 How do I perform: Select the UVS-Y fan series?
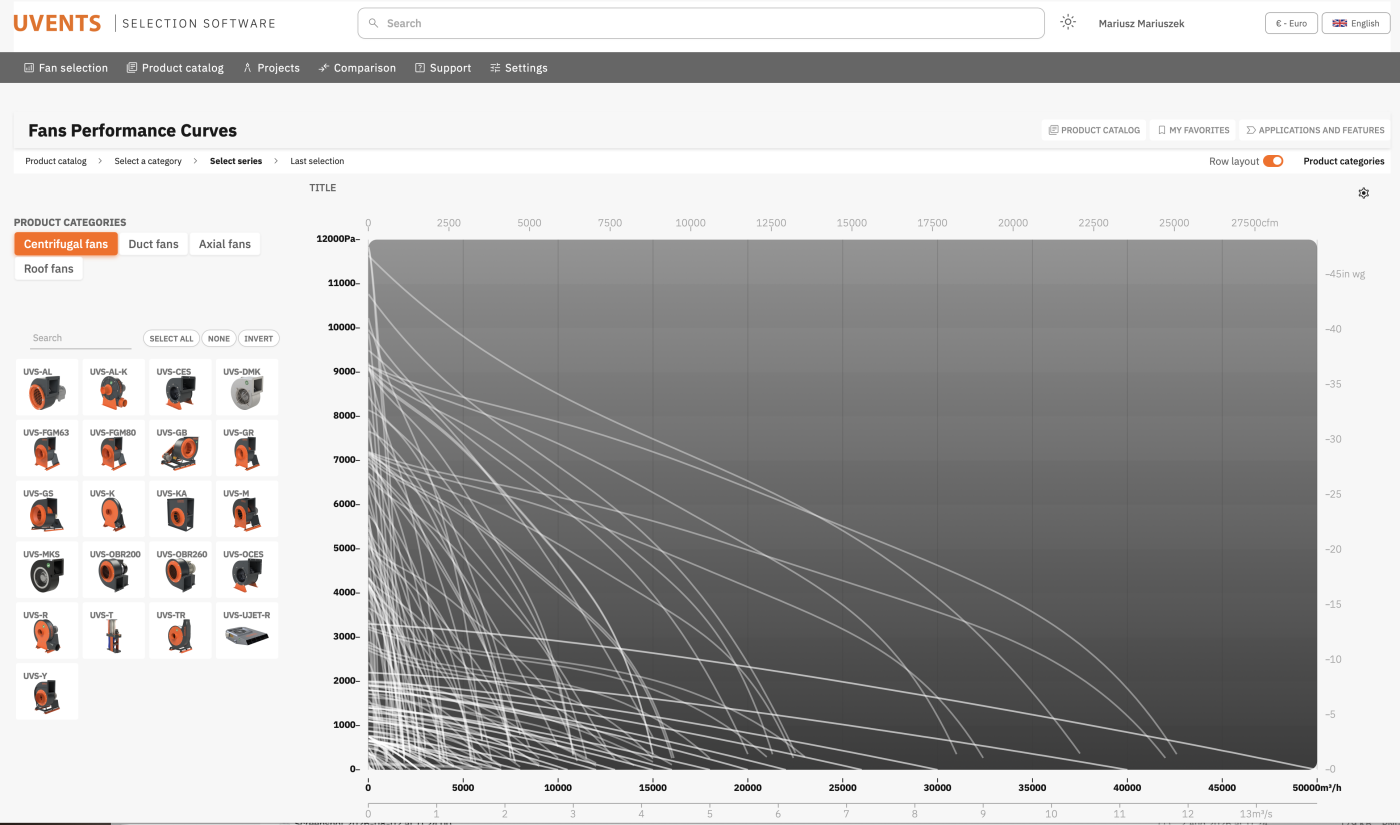coord(47,691)
